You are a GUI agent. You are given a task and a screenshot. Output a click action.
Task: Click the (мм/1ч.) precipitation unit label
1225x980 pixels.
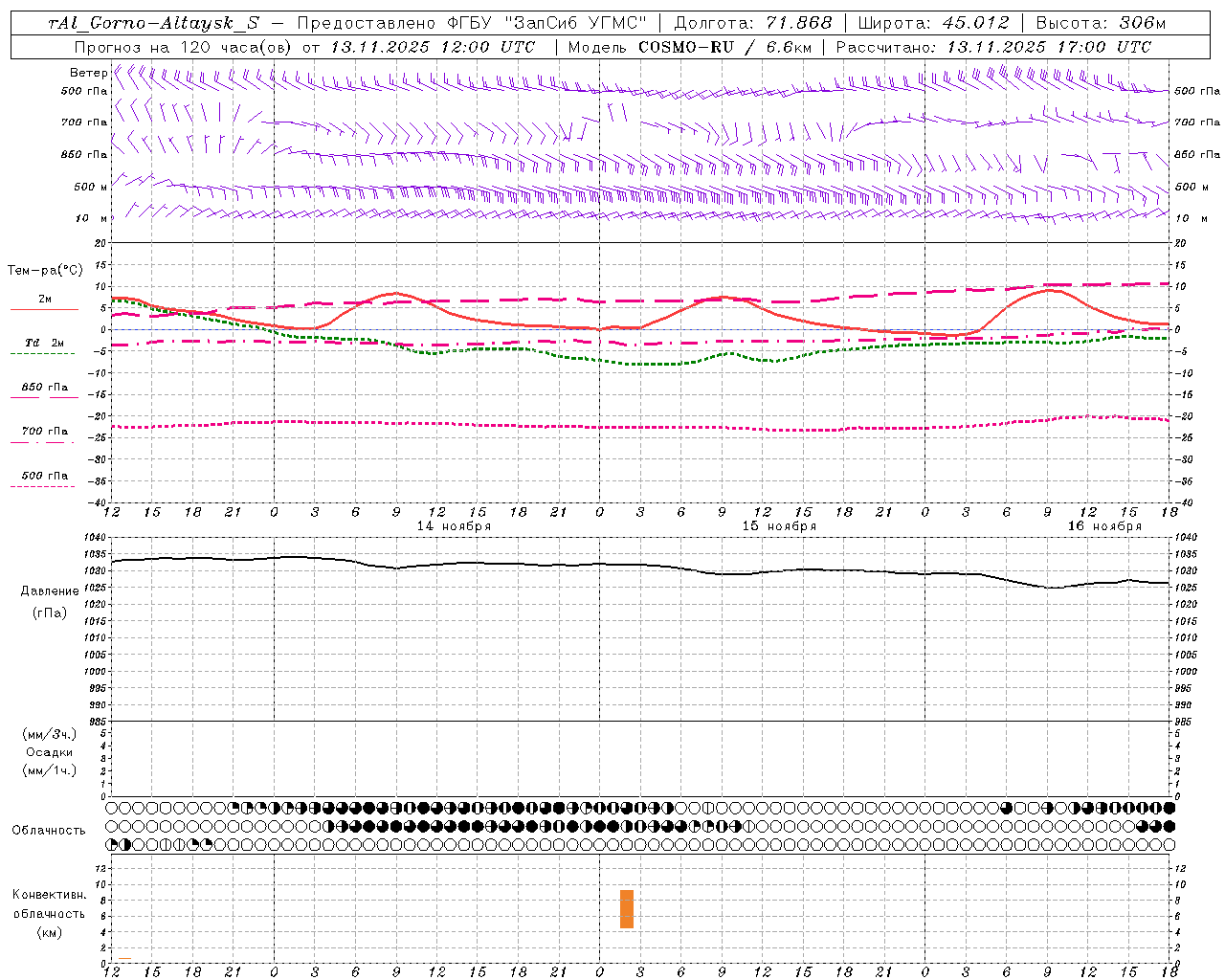50,770
